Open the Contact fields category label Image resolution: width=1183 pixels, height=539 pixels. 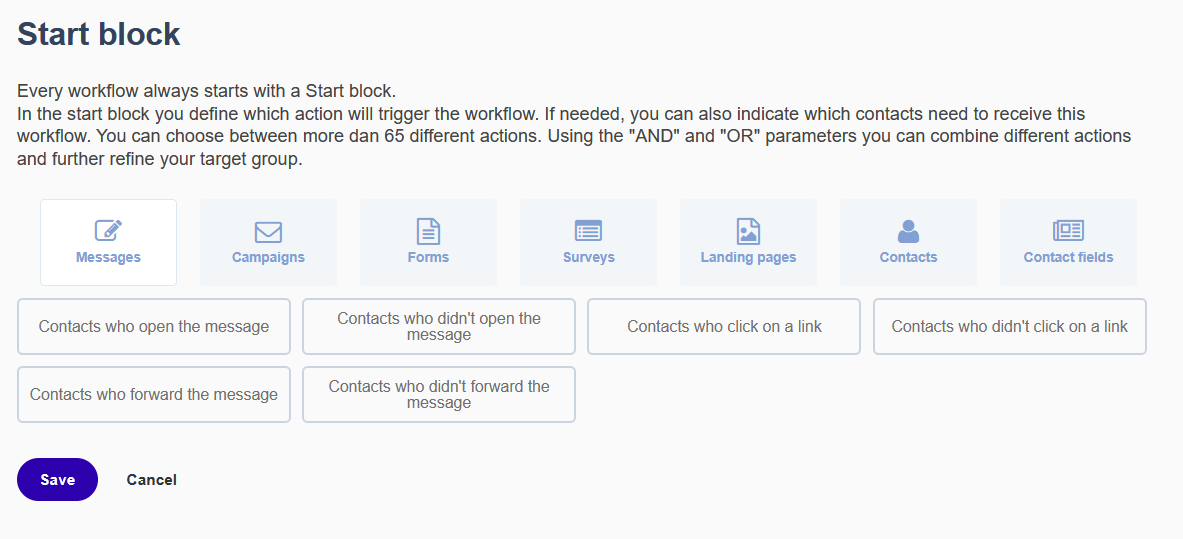1068,257
